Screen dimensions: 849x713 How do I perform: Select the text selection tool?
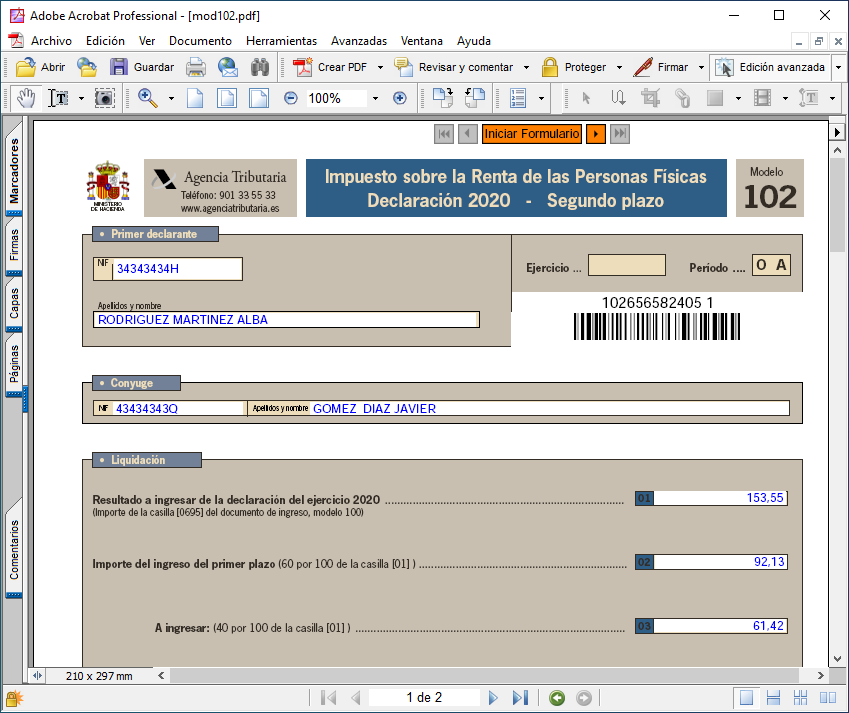coord(58,98)
